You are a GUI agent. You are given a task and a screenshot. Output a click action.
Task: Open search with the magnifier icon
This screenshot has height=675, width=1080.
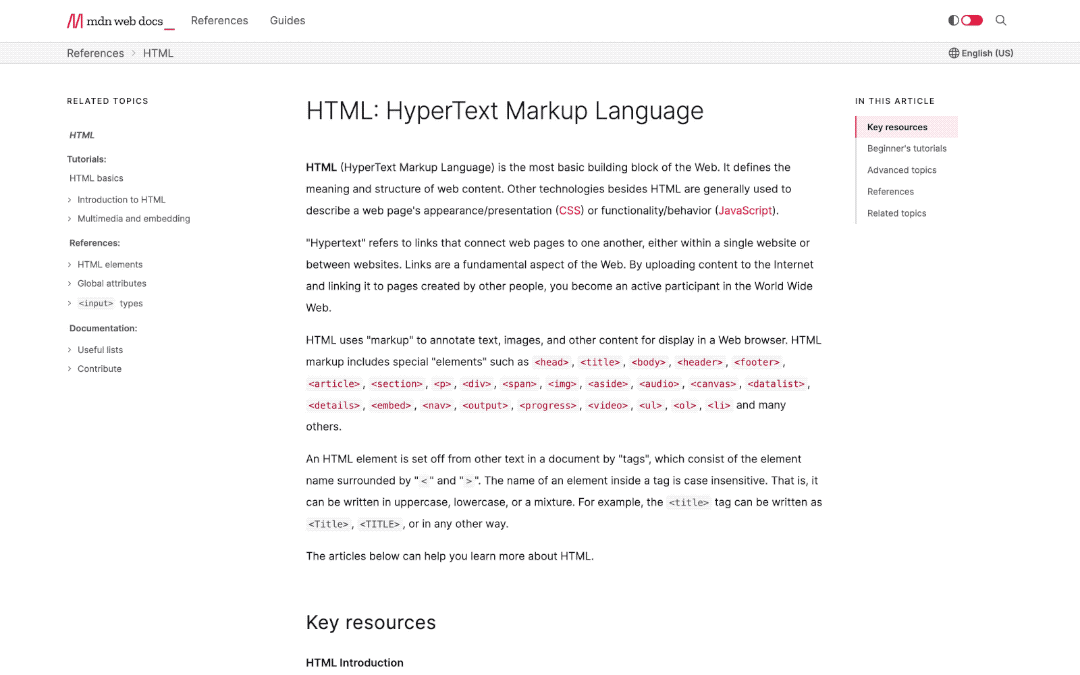(x=1001, y=20)
